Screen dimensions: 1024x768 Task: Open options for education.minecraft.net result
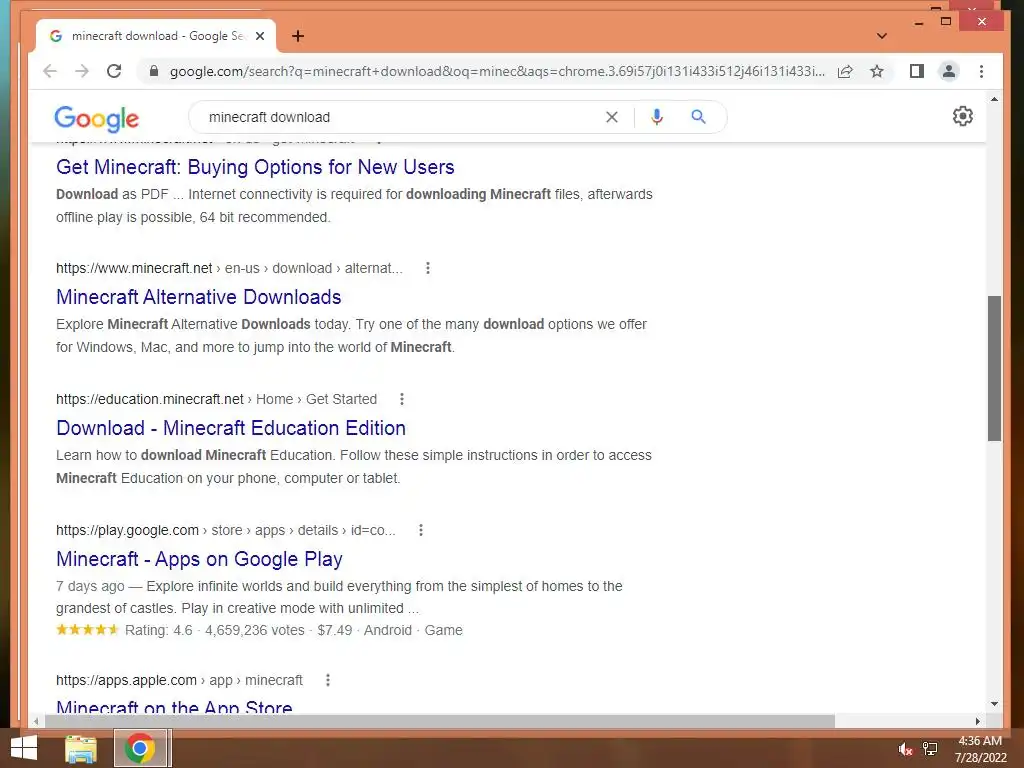click(x=402, y=399)
